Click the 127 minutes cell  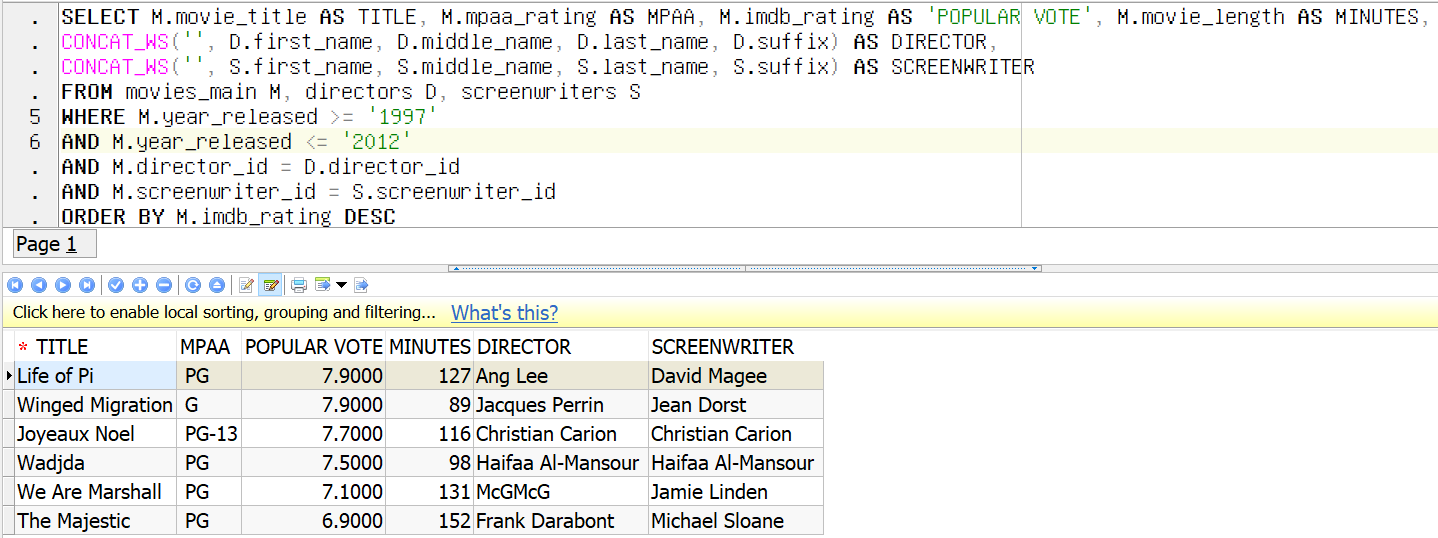[429, 376]
